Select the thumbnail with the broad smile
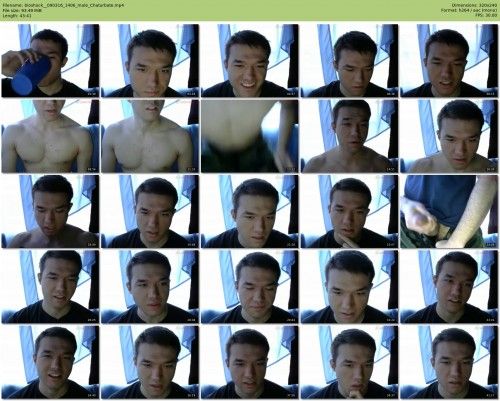The image size is (500, 401). pos(250,61)
